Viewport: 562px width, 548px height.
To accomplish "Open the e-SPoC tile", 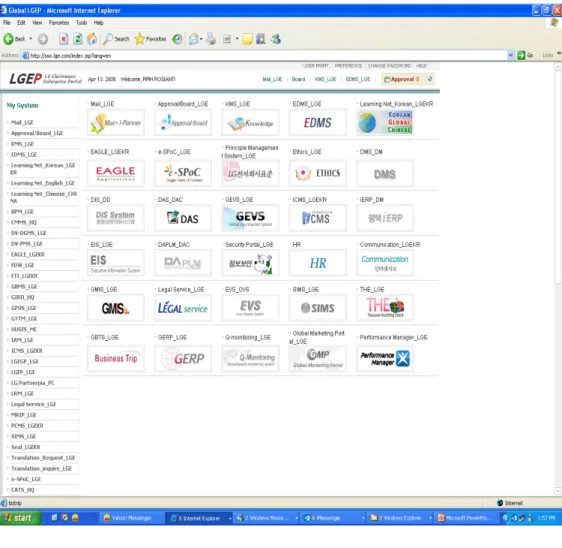I will tap(183, 173).
